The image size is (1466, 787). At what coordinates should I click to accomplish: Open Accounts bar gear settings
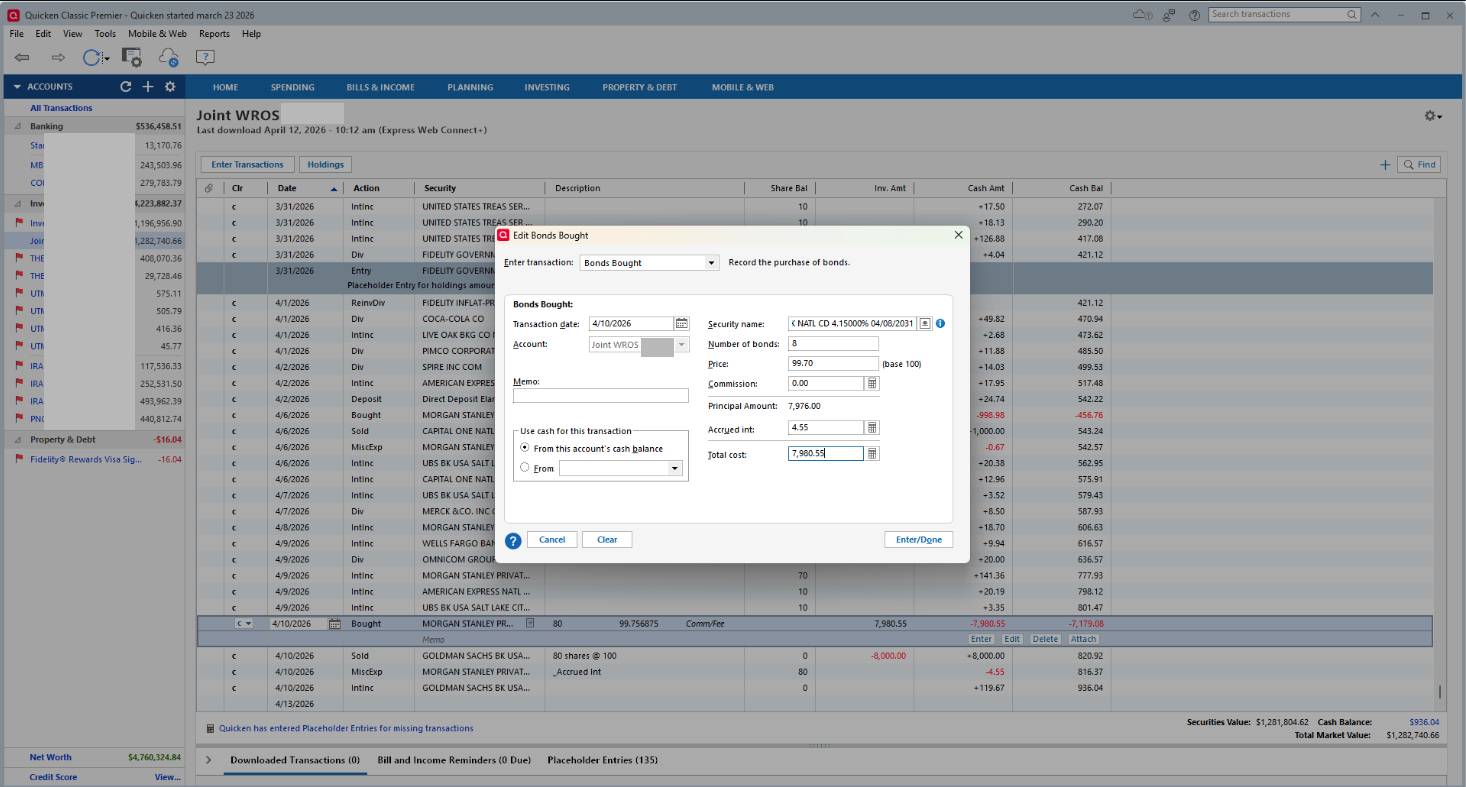[x=170, y=87]
